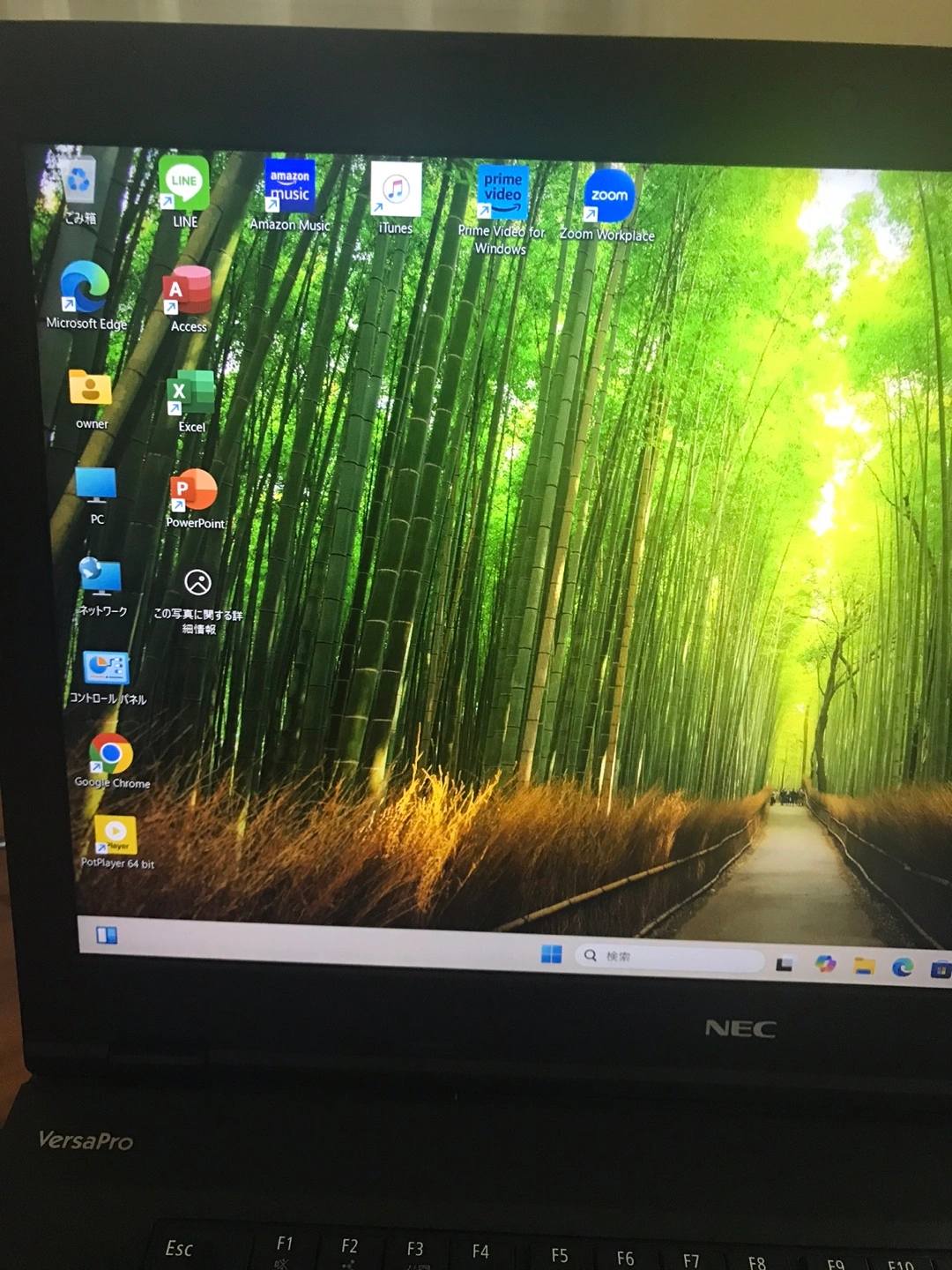Select the iTunes desktop icon

click(x=396, y=190)
